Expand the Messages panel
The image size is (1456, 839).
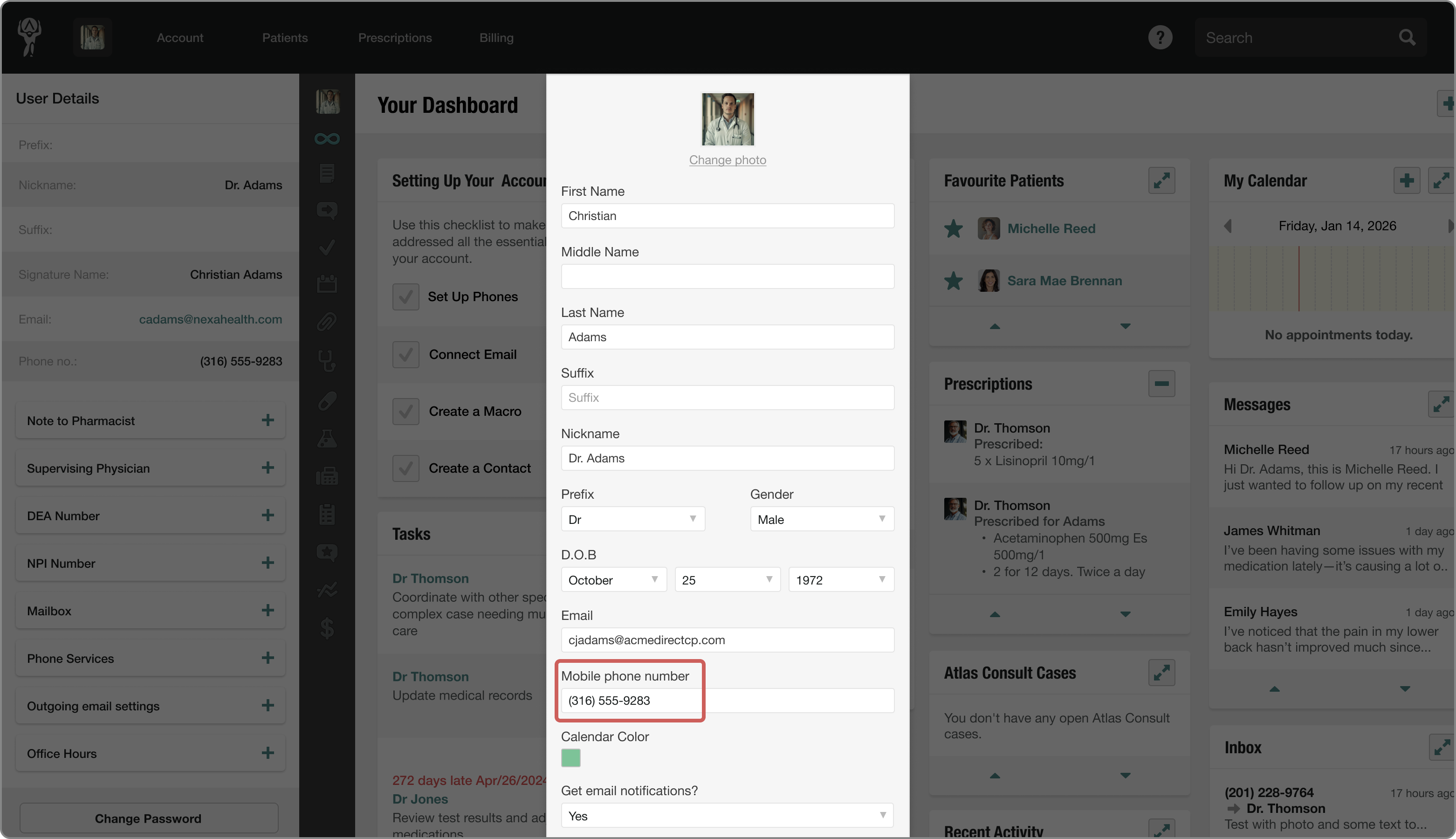pos(1441,404)
